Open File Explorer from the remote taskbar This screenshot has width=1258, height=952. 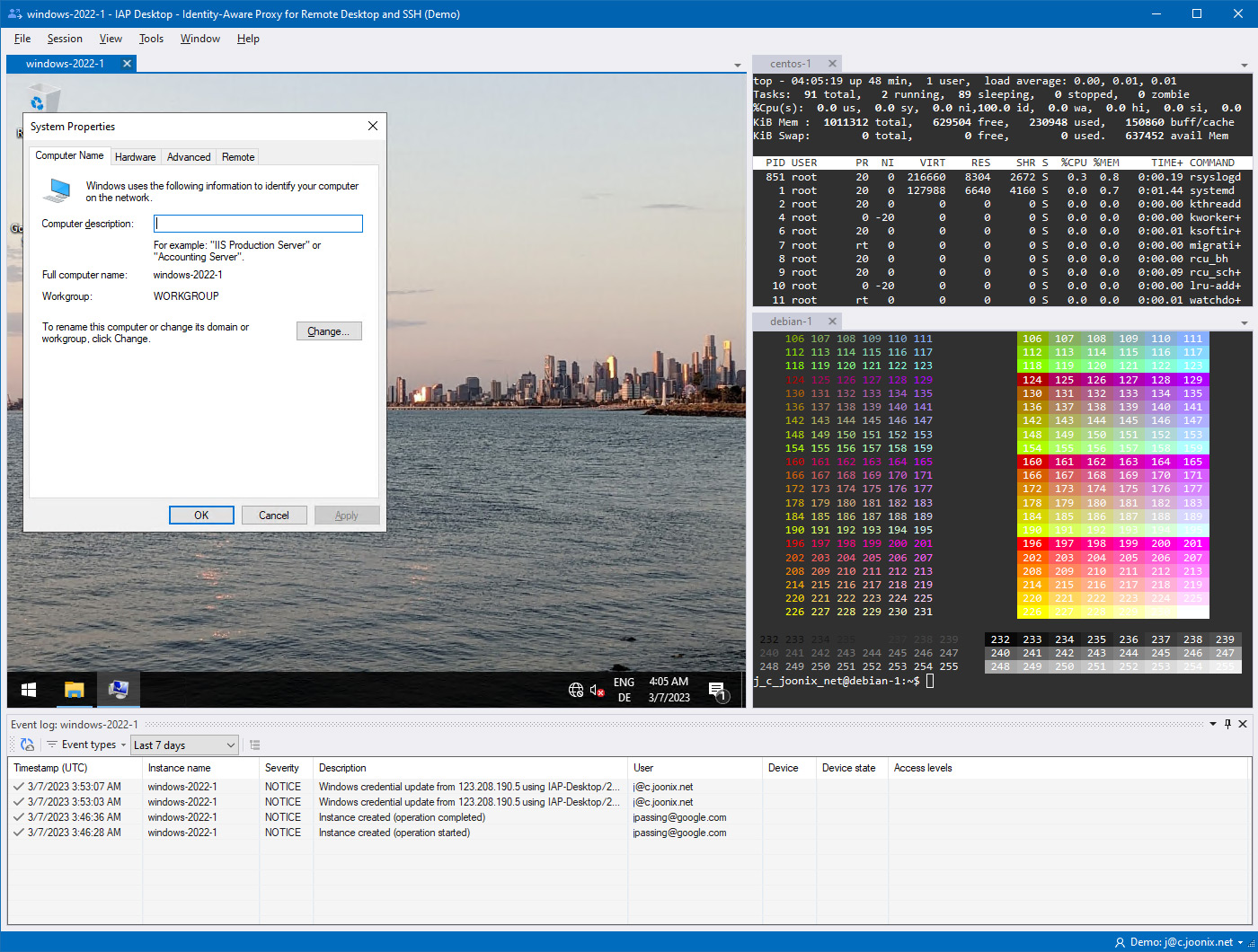coord(74,690)
